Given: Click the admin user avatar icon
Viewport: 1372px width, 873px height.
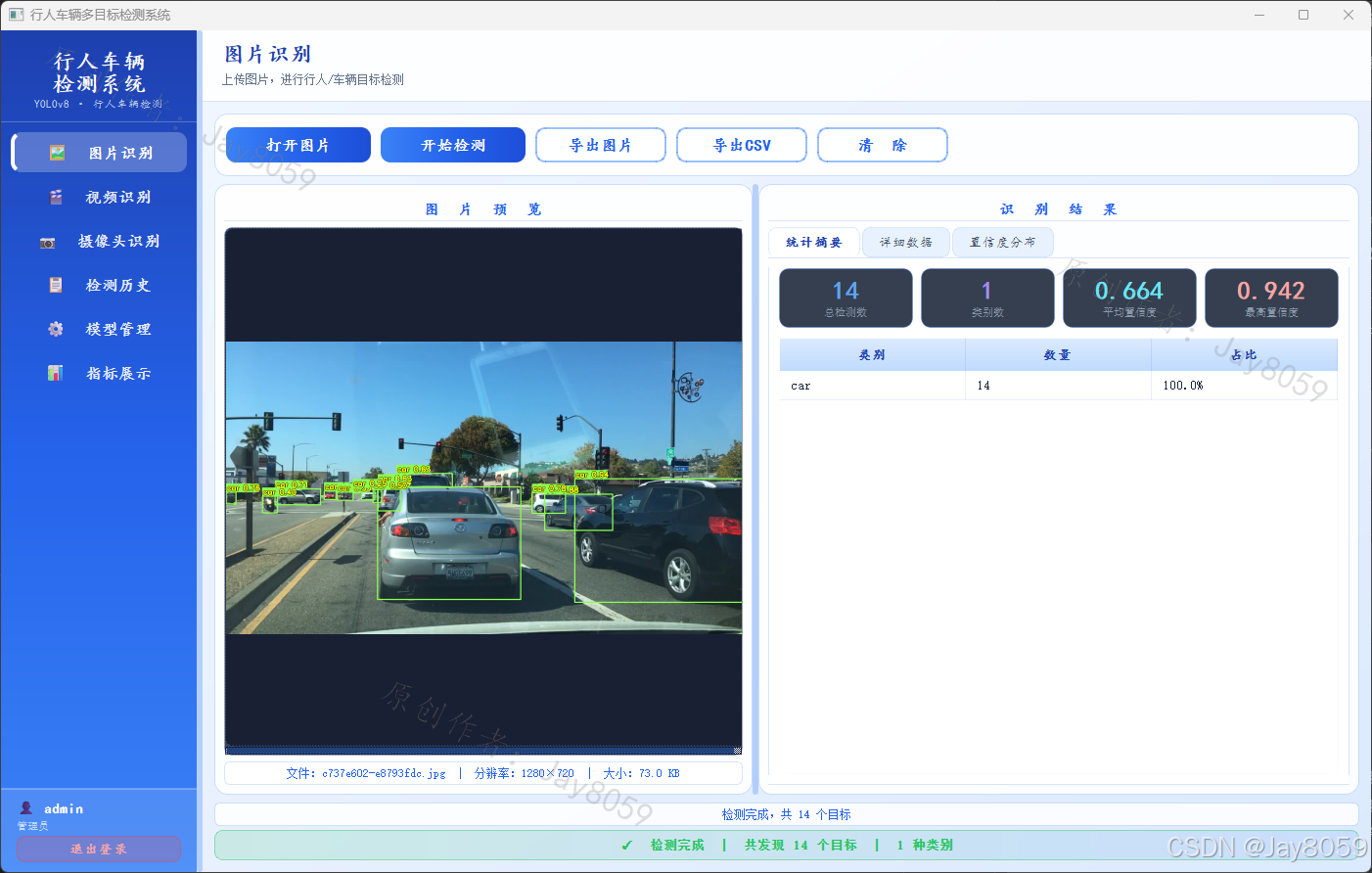Looking at the screenshot, I should coord(26,808).
